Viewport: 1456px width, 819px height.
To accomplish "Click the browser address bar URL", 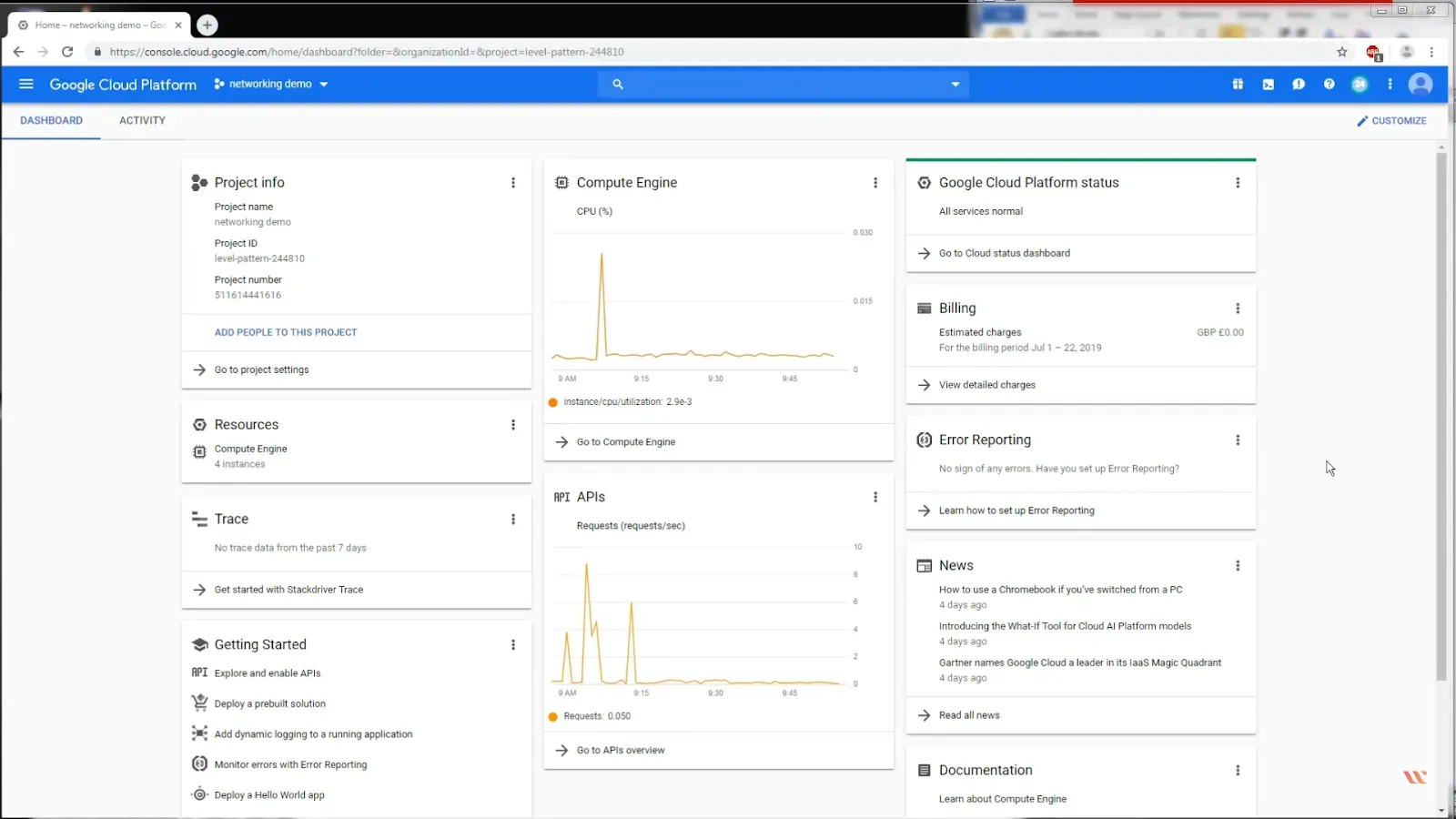I will (367, 52).
